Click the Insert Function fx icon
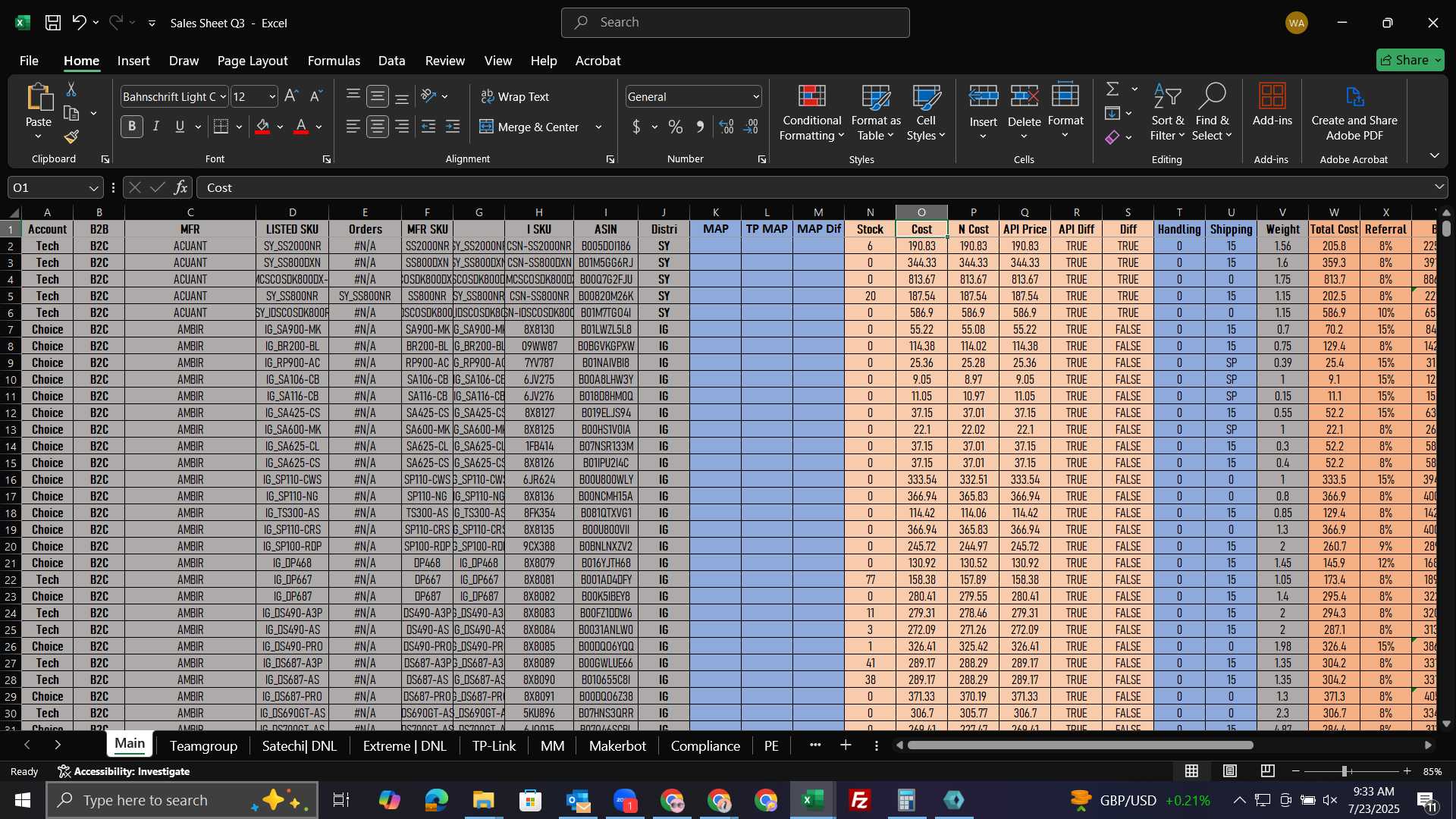The height and width of the screenshot is (819, 1456). point(180,187)
